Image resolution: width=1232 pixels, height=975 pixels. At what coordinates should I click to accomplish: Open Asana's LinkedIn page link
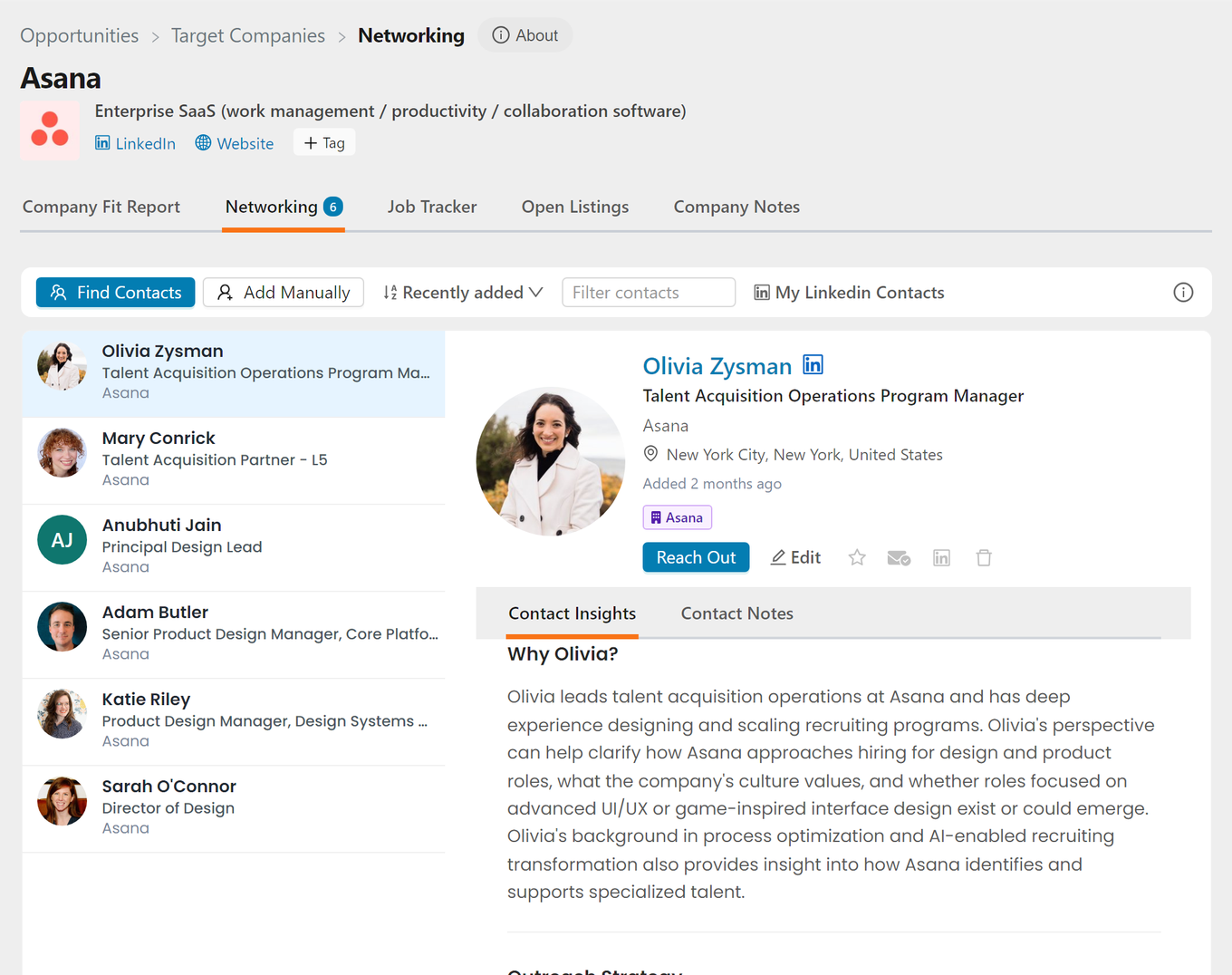click(x=136, y=143)
